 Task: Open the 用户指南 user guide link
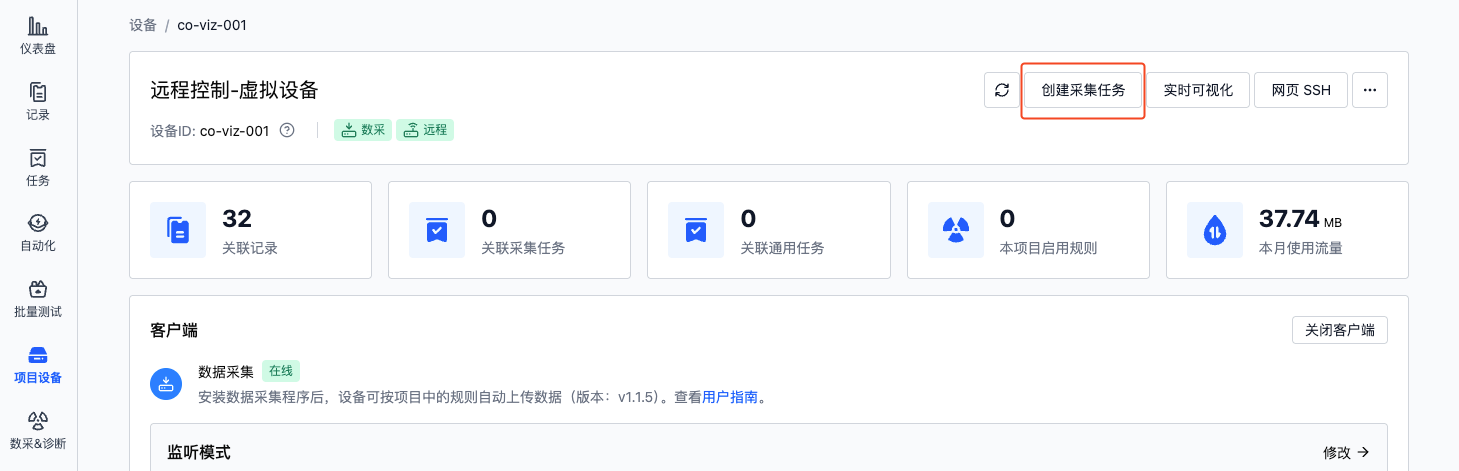click(x=730, y=397)
